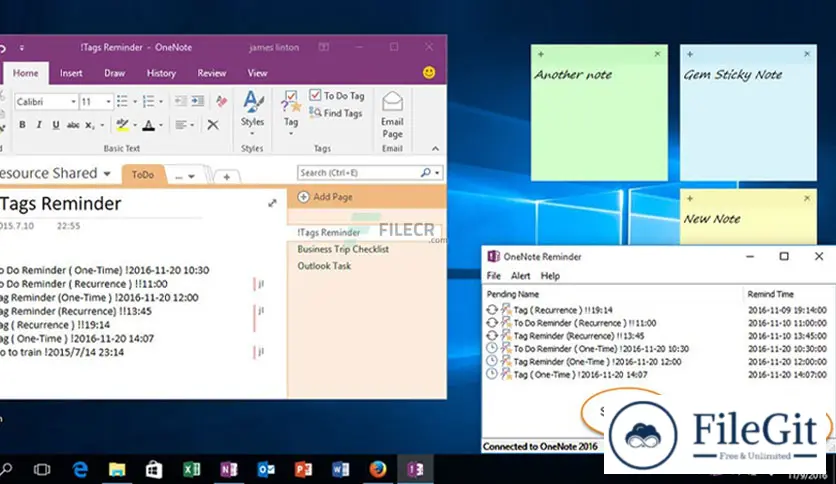Viewport: 836px width, 484px height.
Task: Switch to the Insert ribbon tab
Action: (x=71, y=73)
